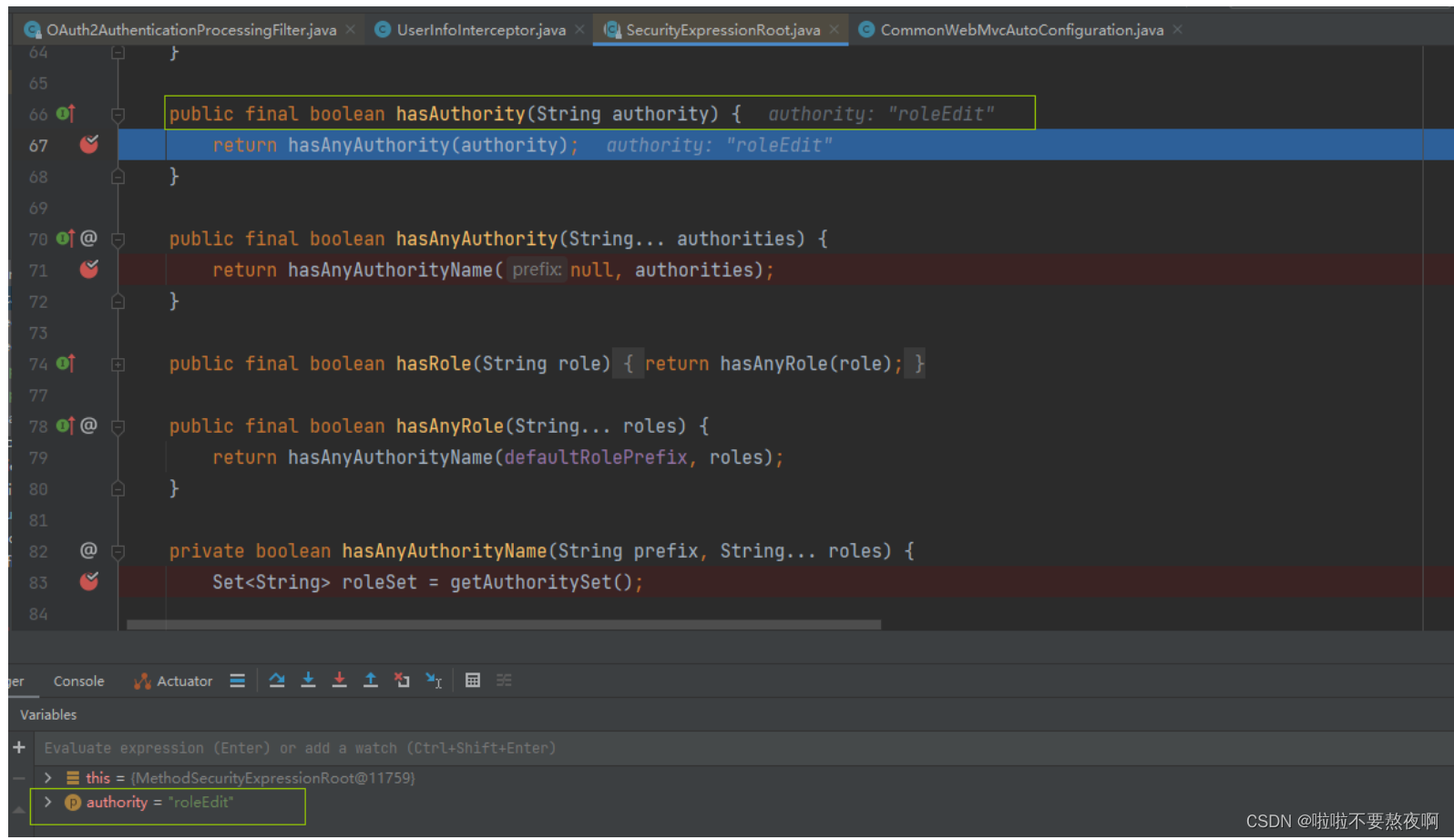
Task: Collapse hasAnyAuthorityName fold at line 82
Action: (x=118, y=551)
